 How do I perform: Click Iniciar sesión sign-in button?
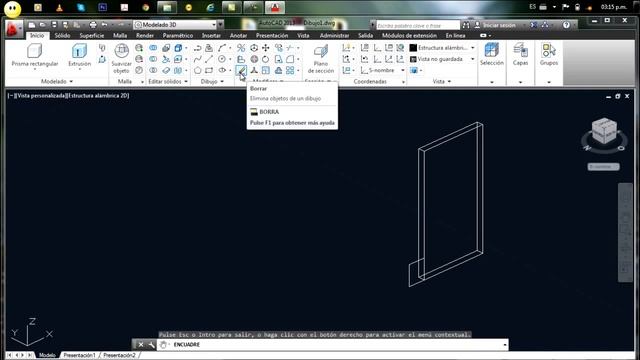[495, 25]
